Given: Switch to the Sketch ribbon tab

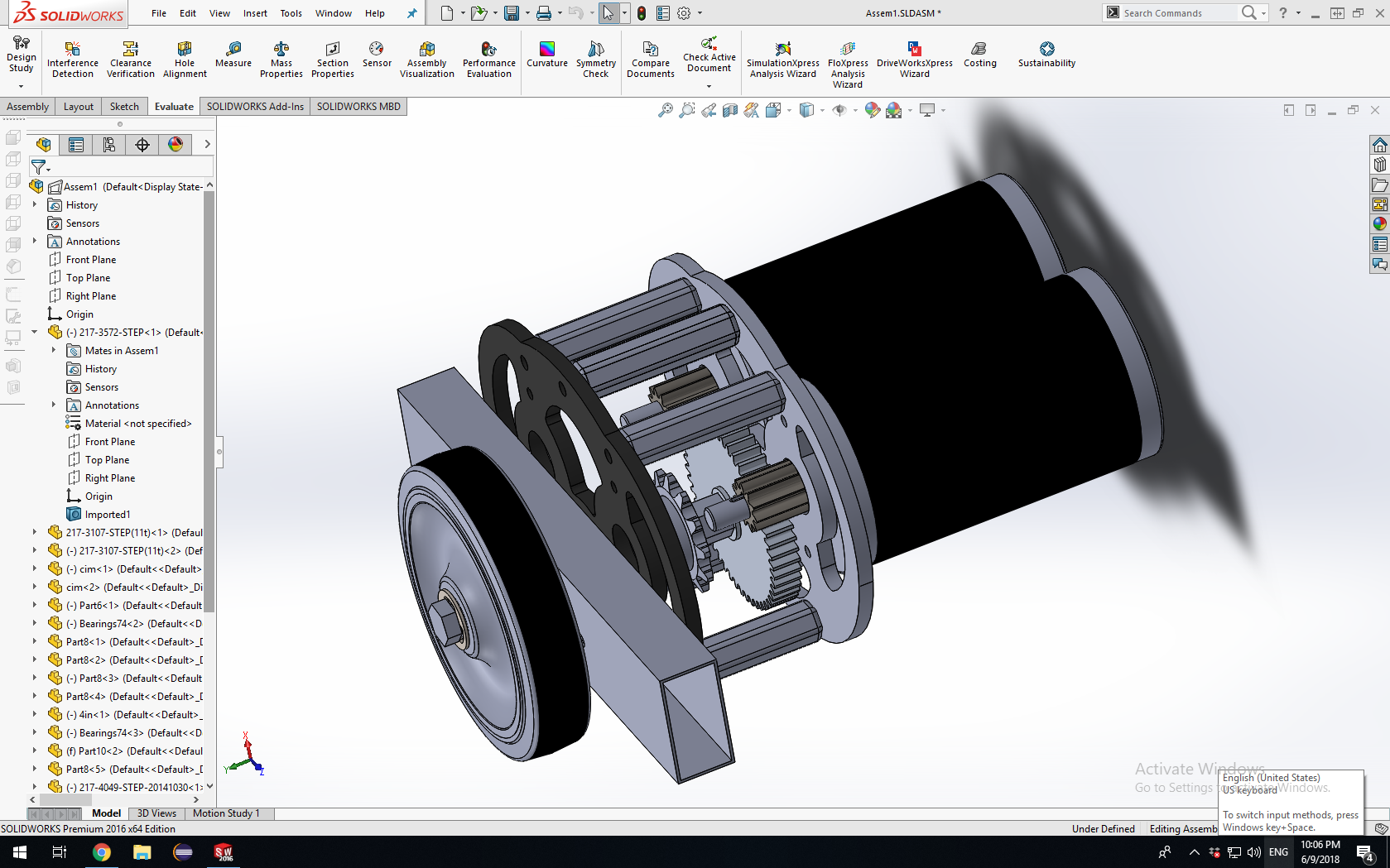Looking at the screenshot, I should coord(124,107).
